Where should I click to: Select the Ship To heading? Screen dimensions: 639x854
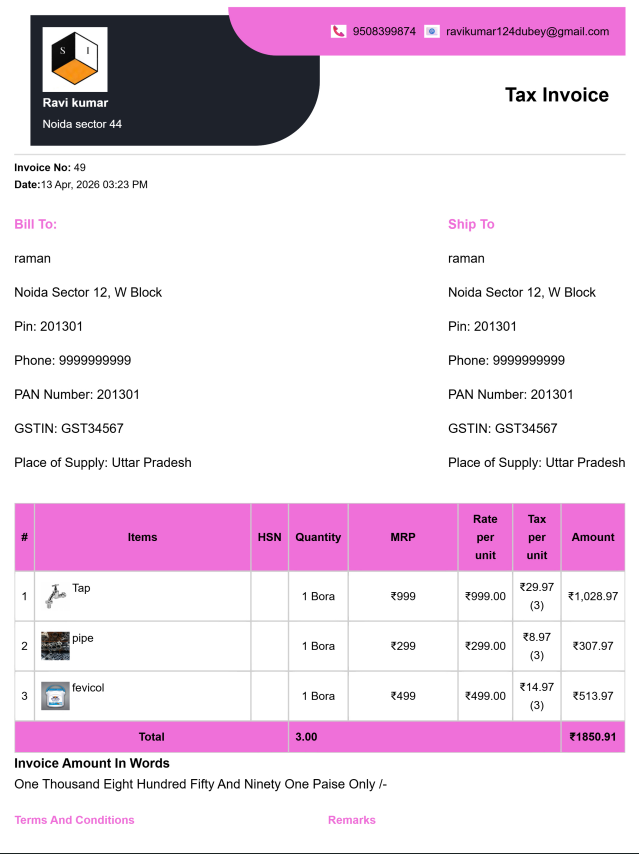coord(471,224)
